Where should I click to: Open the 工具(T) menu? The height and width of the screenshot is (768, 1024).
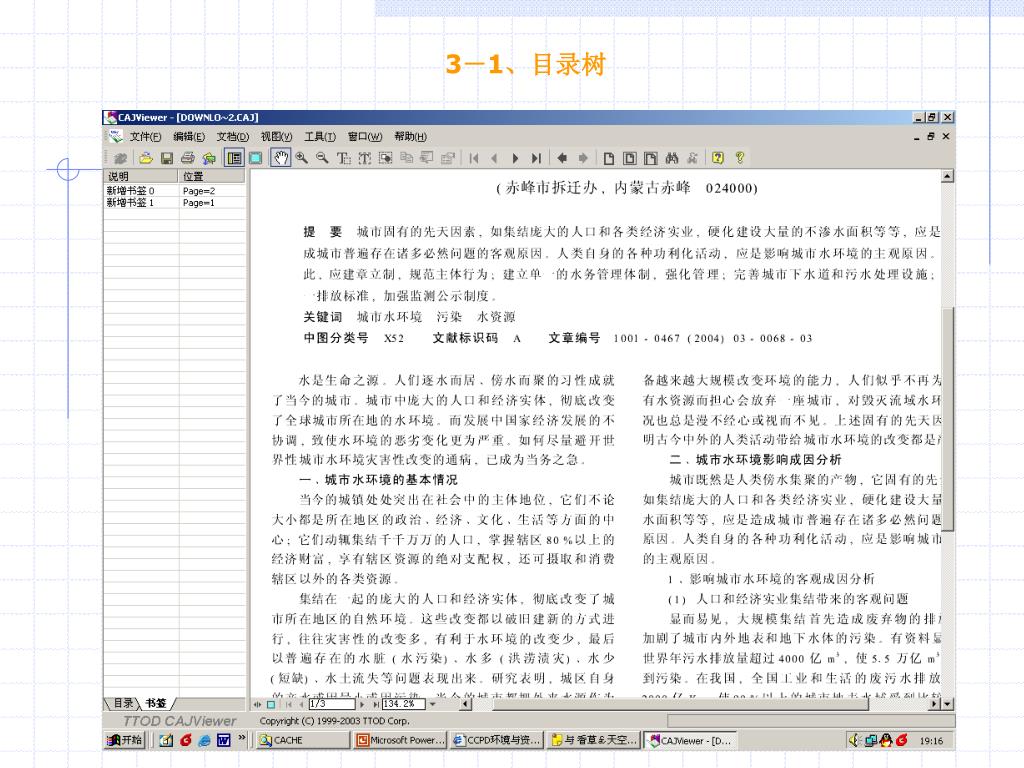pyautogui.click(x=320, y=136)
